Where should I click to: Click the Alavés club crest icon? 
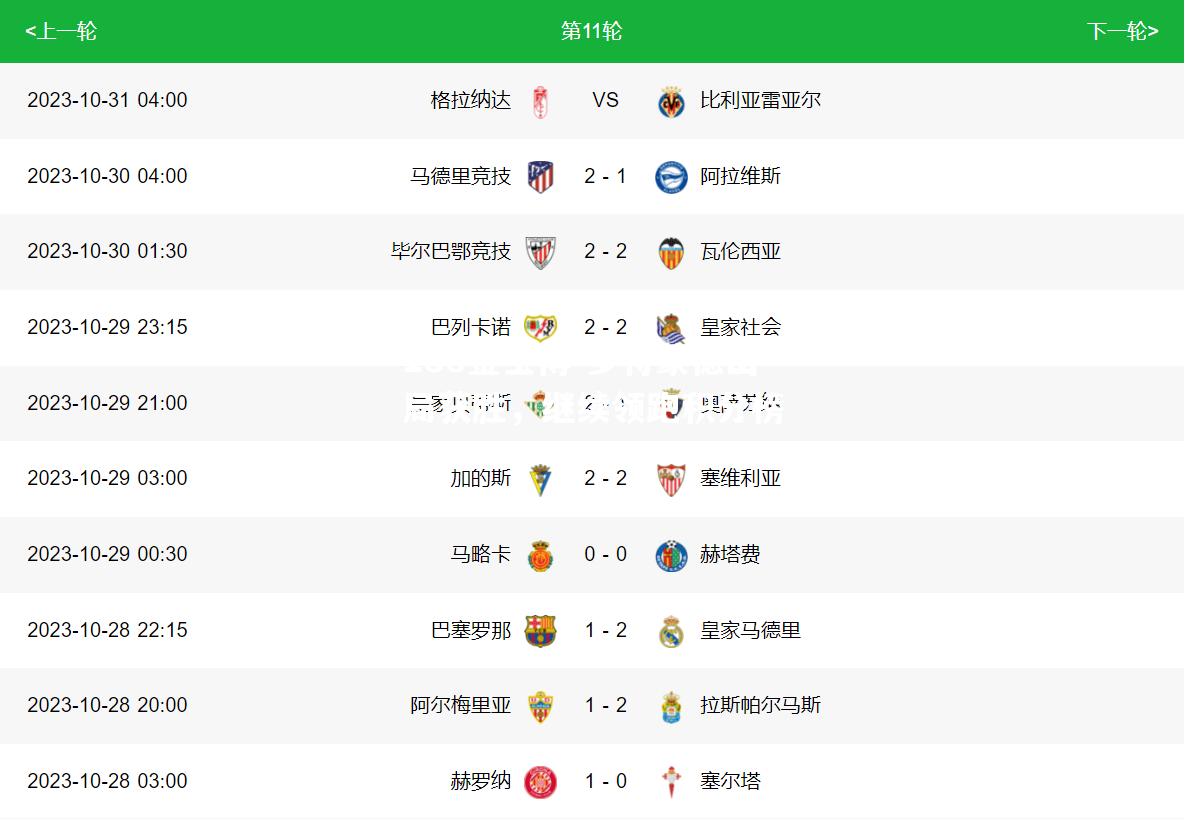(x=671, y=177)
